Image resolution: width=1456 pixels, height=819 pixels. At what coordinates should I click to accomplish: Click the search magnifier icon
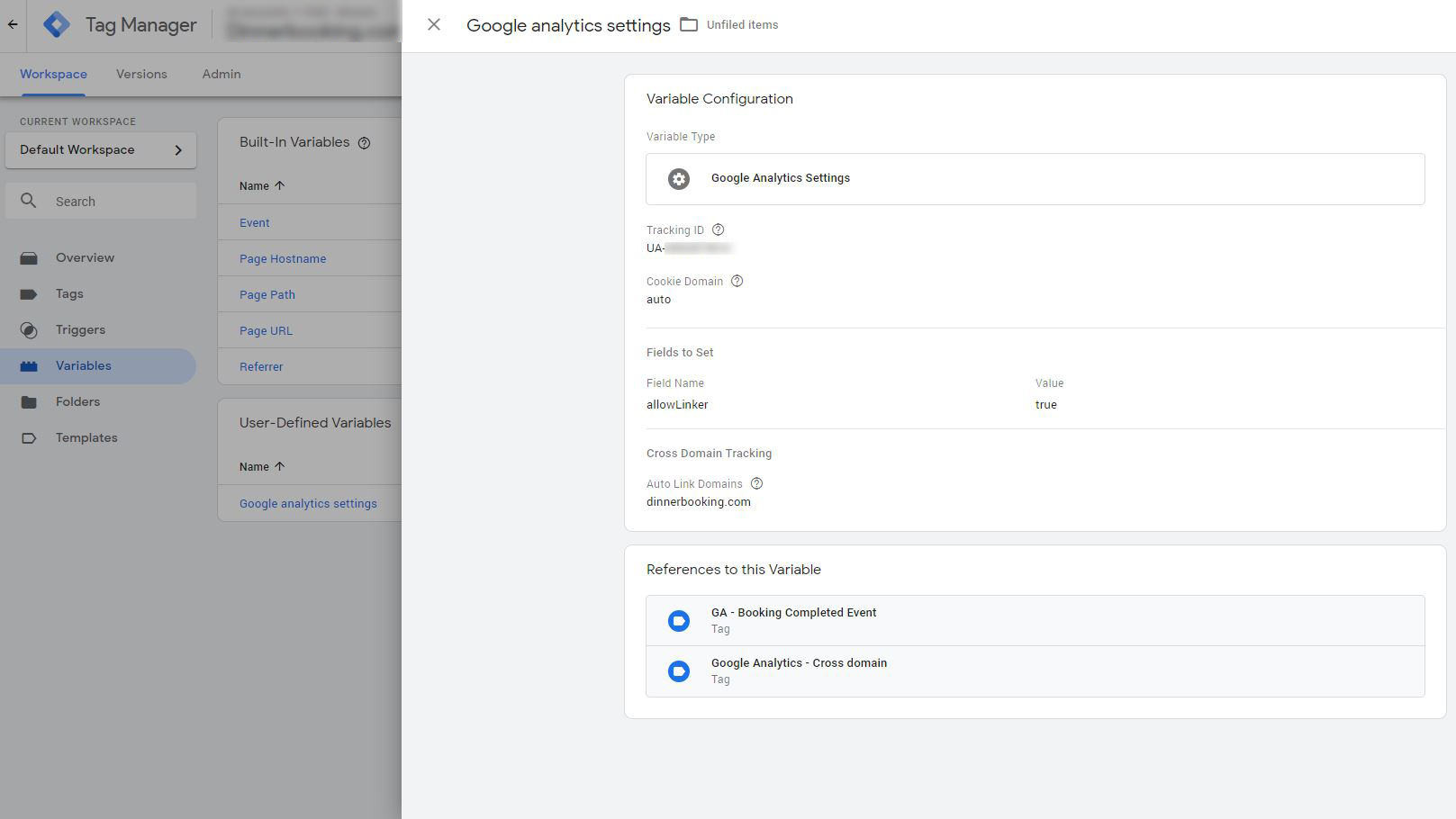click(29, 201)
